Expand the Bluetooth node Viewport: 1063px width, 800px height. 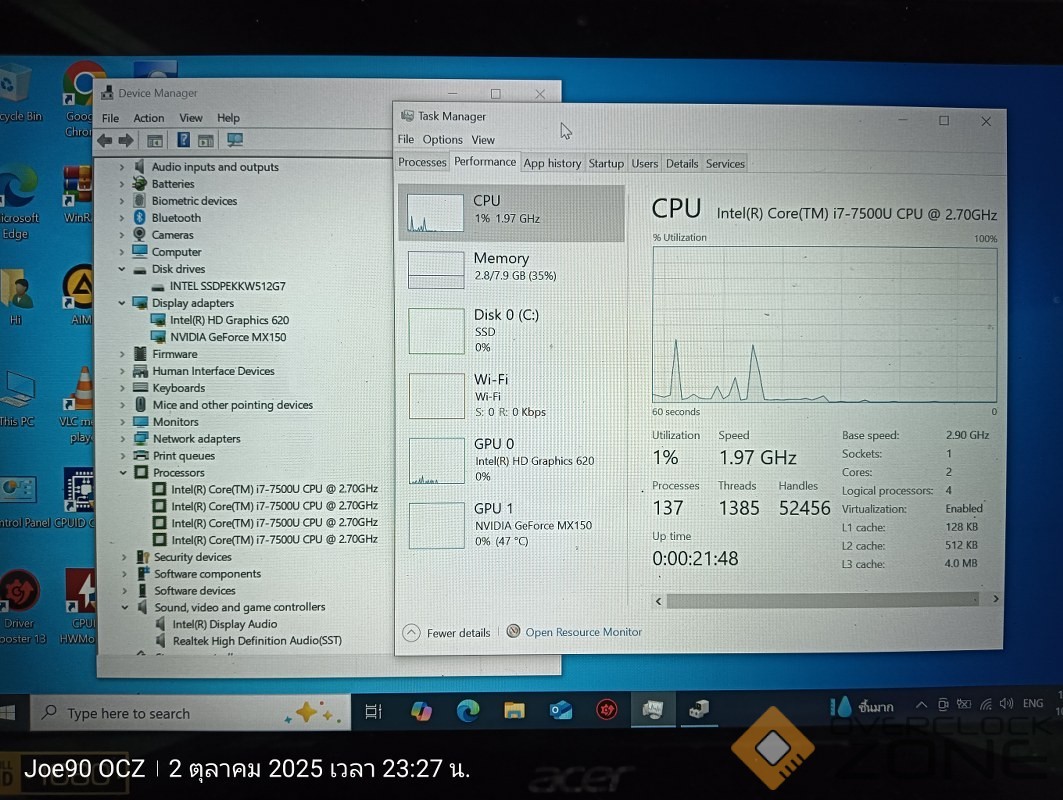(x=121, y=218)
